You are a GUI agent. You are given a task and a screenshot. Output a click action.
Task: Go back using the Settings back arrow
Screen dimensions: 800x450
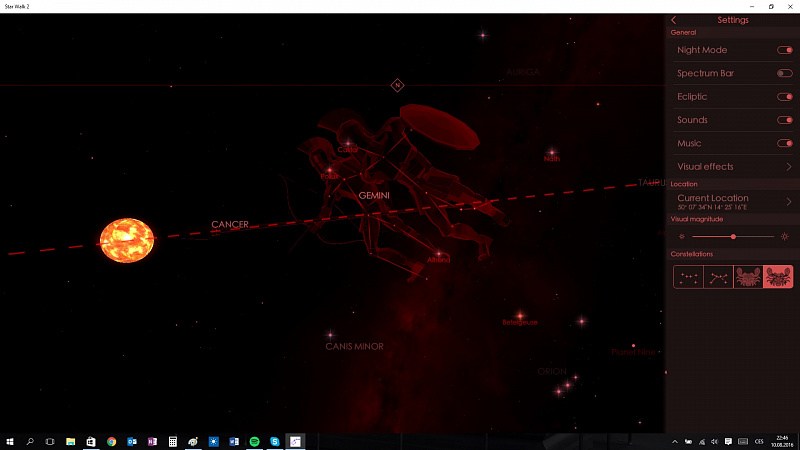(x=673, y=20)
